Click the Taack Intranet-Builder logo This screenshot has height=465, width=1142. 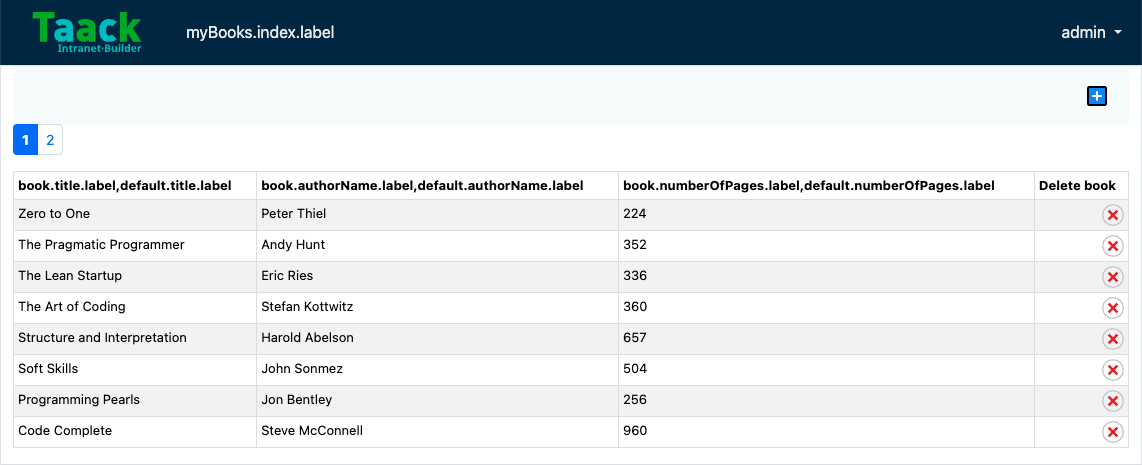[x=87, y=32]
